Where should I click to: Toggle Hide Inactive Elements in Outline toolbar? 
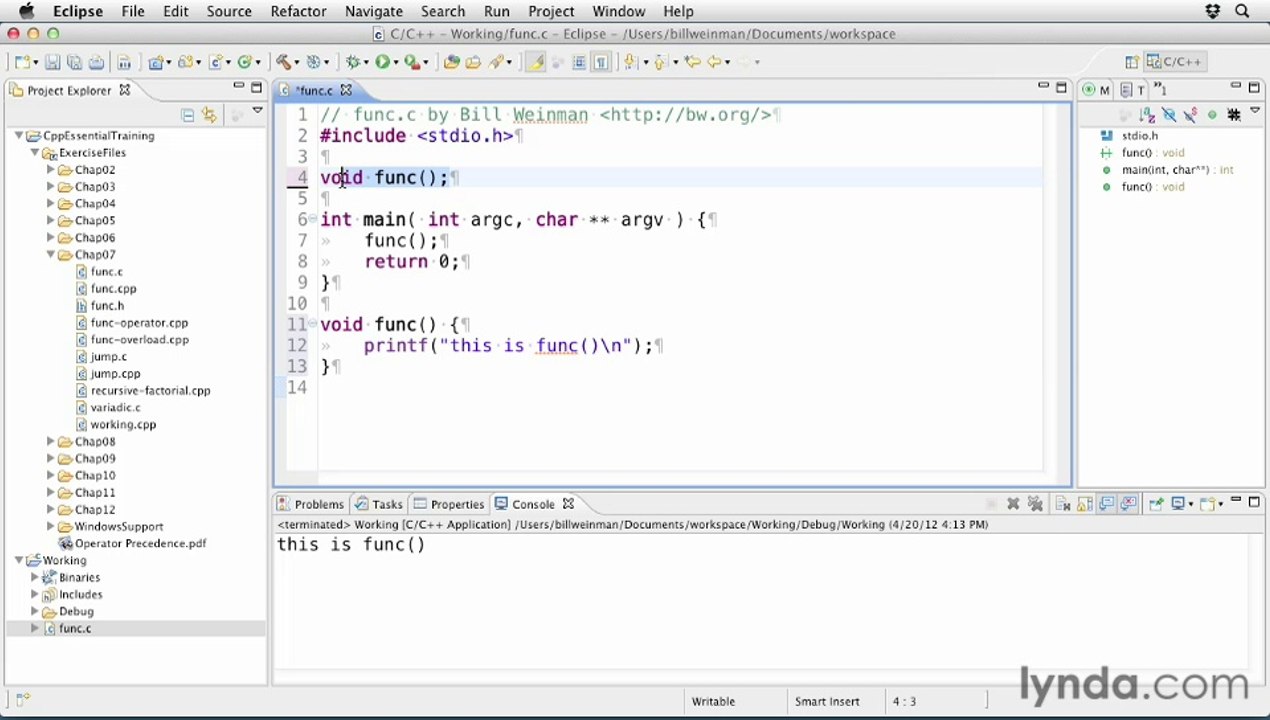(x=1234, y=115)
